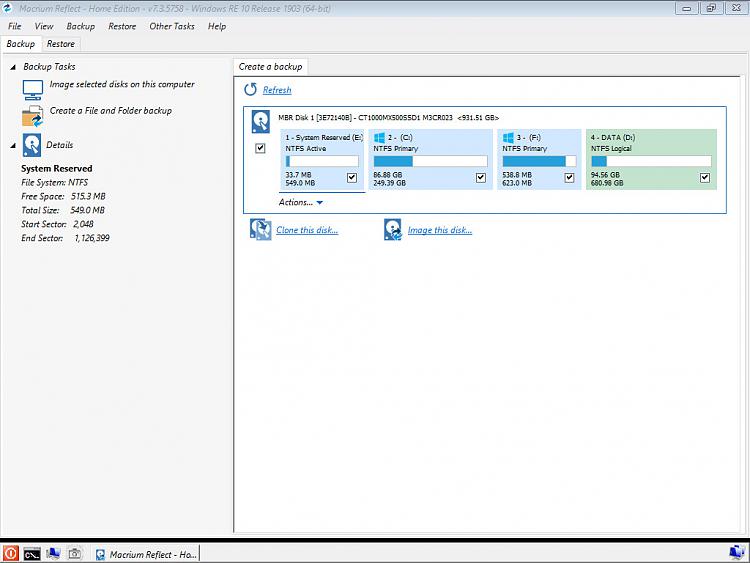Switch to the Restore tab
The image size is (750, 563).
[61, 44]
